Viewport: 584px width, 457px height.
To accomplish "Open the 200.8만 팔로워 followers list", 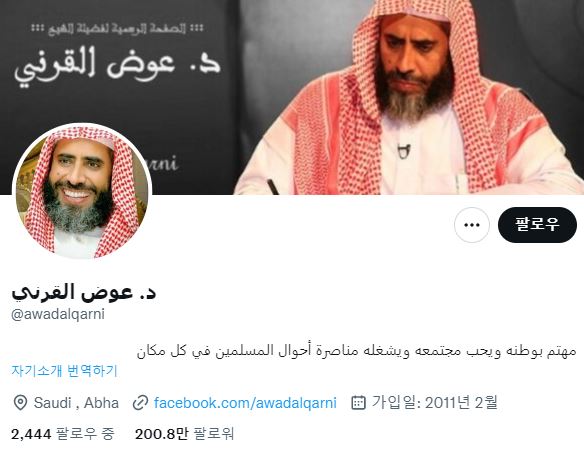I will pyautogui.click(x=184, y=434).
